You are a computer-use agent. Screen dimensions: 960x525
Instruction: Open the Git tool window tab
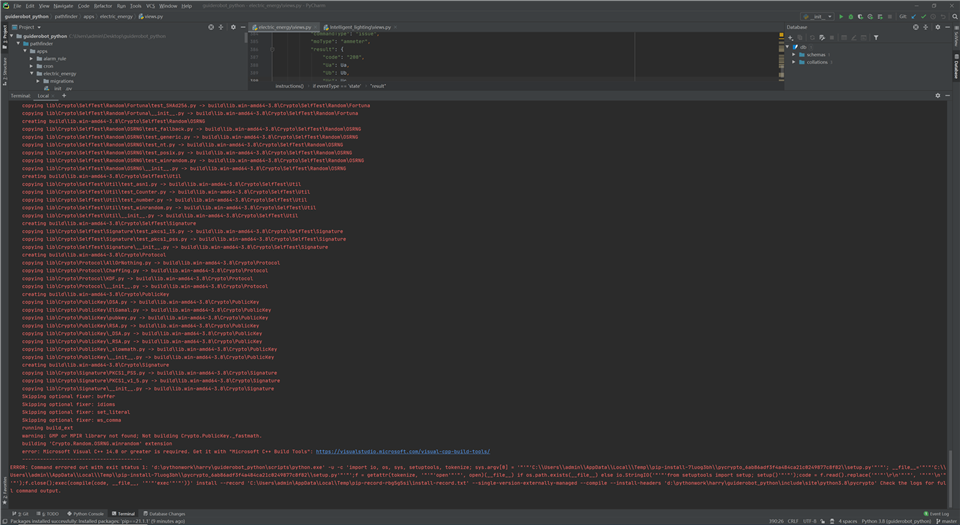[x=20, y=514]
